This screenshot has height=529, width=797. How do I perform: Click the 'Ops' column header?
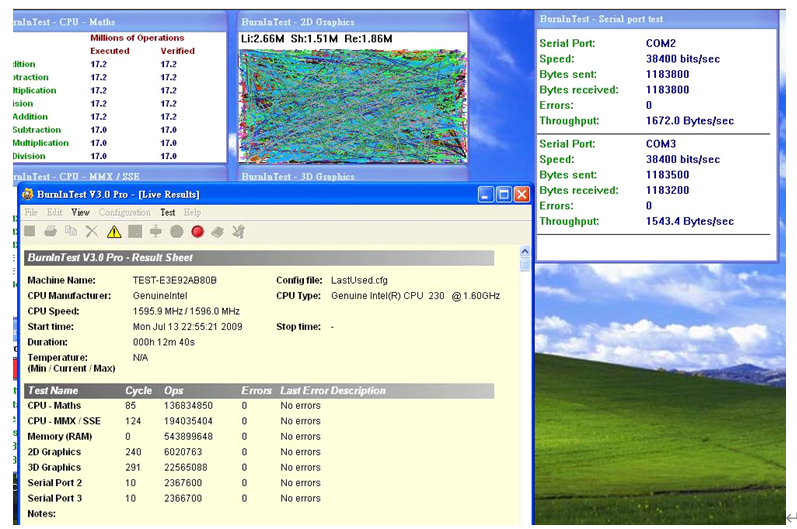[173, 390]
